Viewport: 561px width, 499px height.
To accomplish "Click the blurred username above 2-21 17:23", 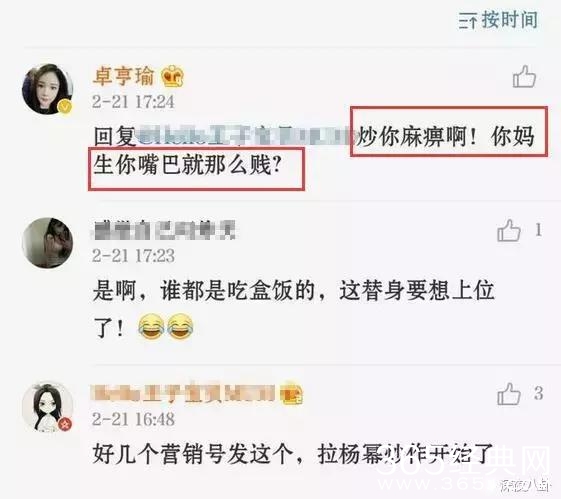I will pyautogui.click(x=165, y=230).
